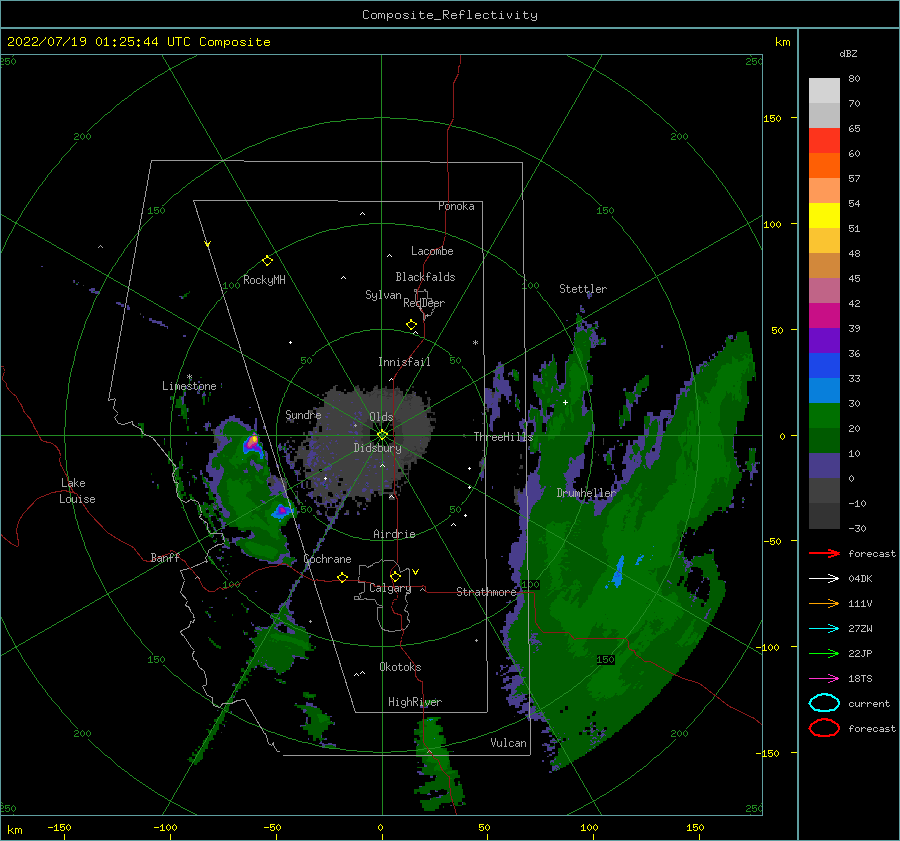Click the Didsbury city label
Image resolution: width=900 pixels, height=841 pixels.
point(378,448)
